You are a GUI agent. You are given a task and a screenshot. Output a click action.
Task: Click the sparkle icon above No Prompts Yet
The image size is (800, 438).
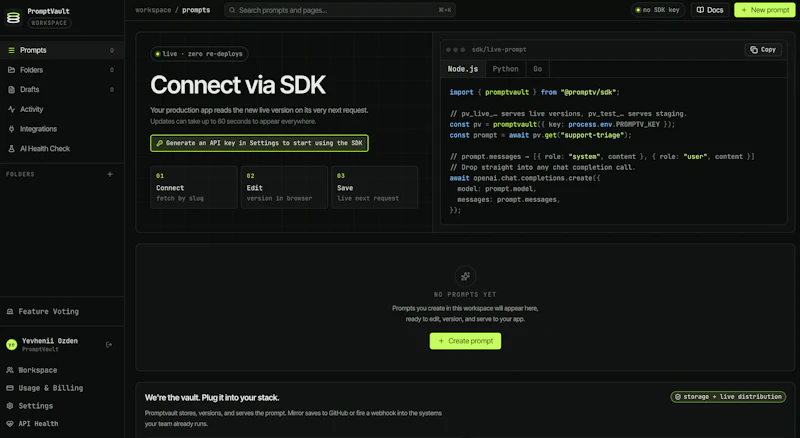465,276
